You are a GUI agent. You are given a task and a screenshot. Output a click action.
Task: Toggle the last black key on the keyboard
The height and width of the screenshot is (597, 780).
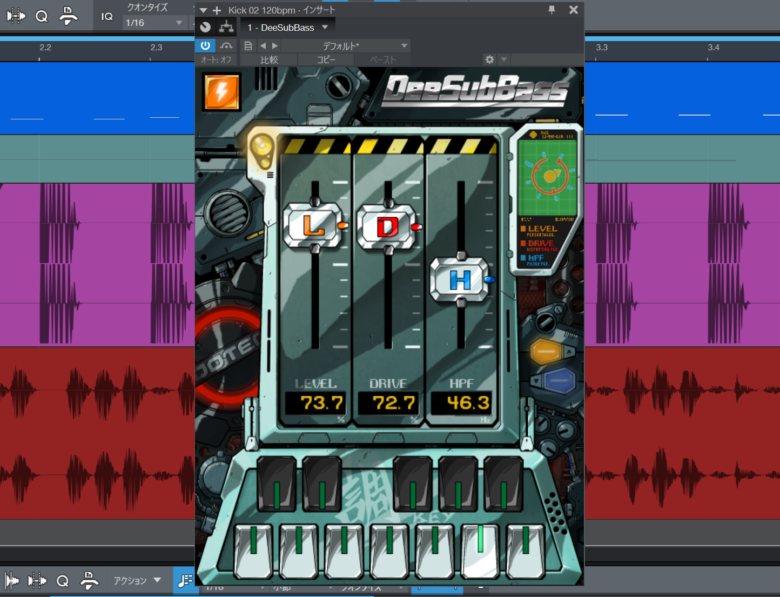pos(503,485)
